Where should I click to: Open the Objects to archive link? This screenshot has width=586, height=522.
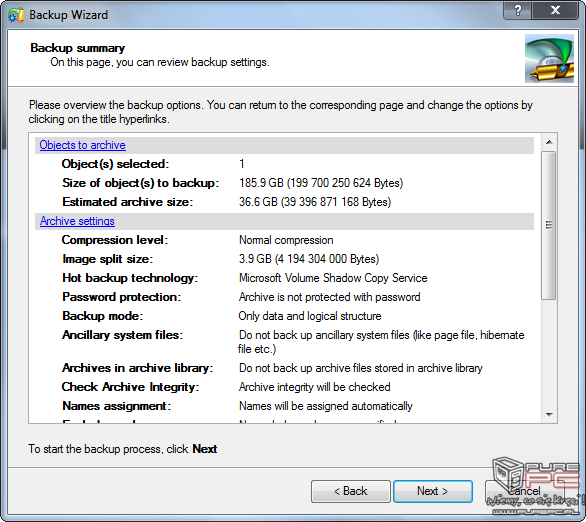point(83,145)
